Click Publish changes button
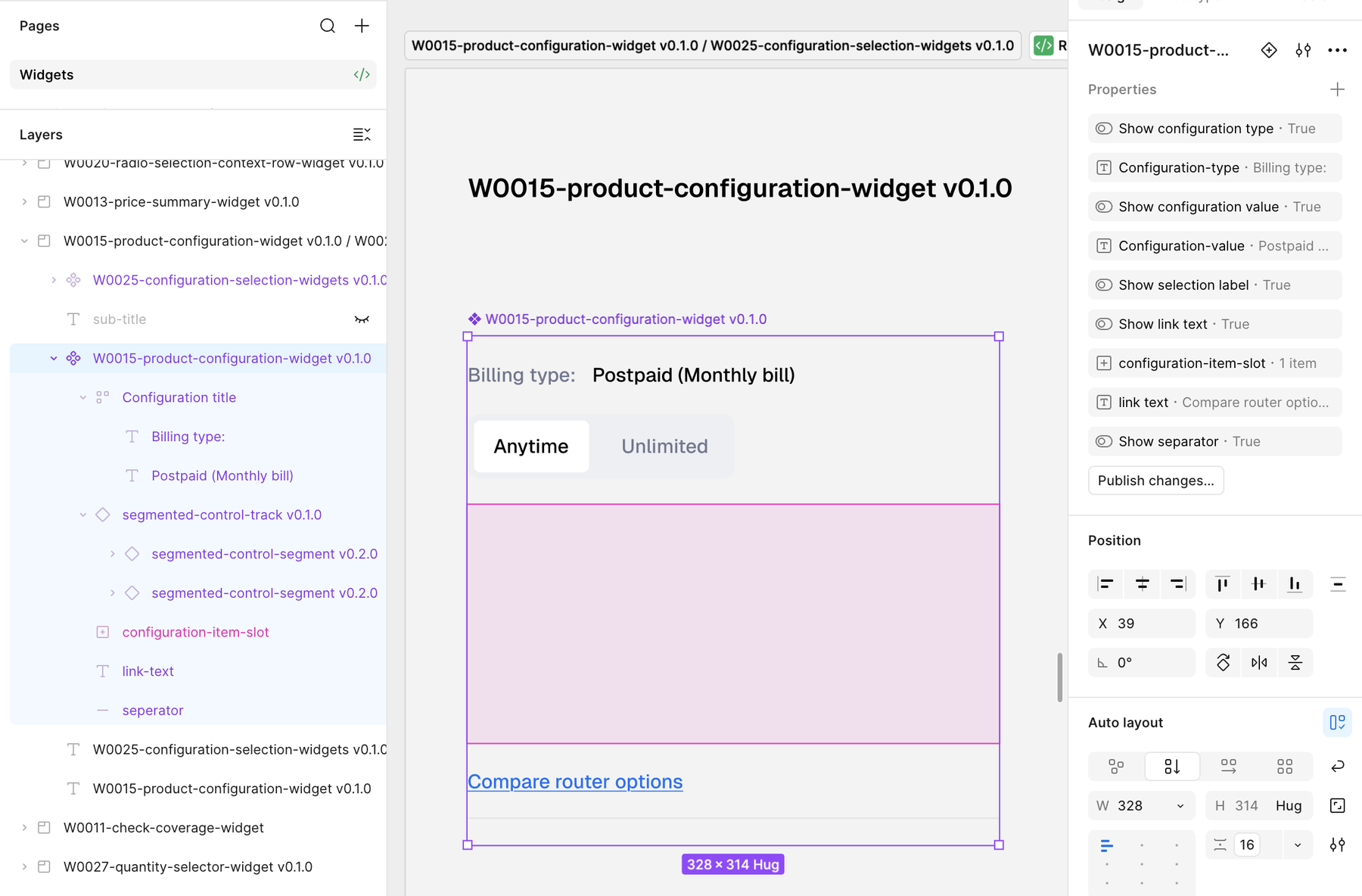 1155,481
